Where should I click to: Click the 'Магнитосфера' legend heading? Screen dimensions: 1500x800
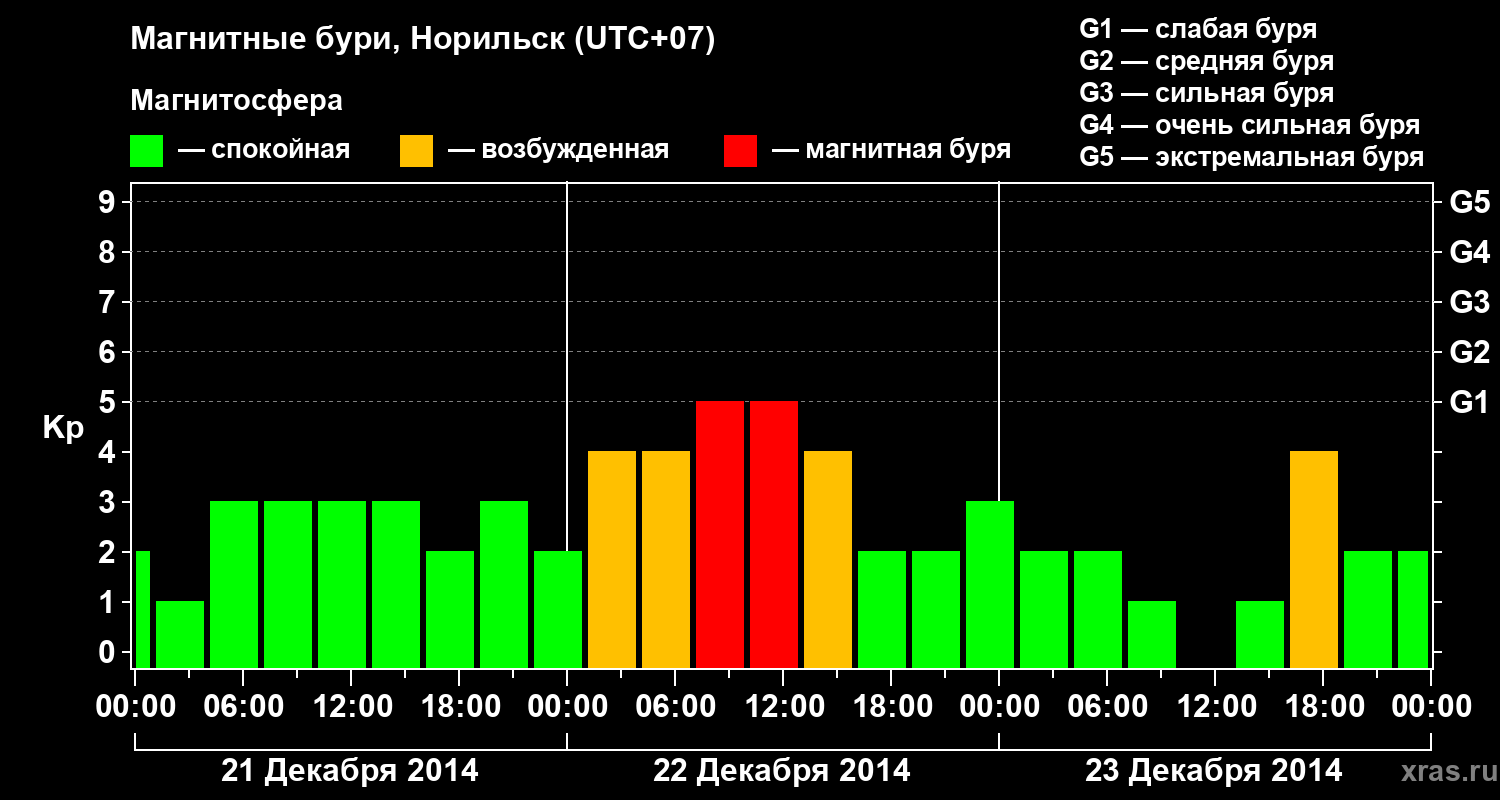click(237, 101)
